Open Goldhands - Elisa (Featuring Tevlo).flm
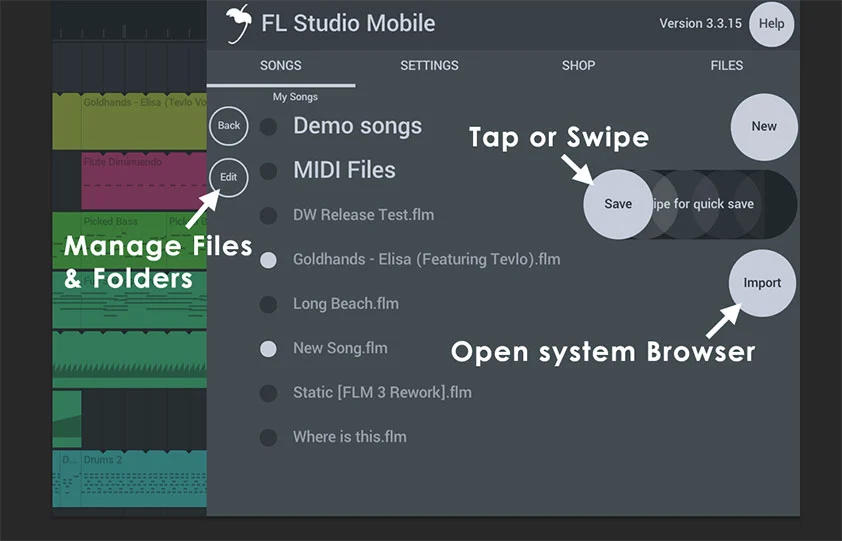The image size is (842, 541). click(426, 259)
